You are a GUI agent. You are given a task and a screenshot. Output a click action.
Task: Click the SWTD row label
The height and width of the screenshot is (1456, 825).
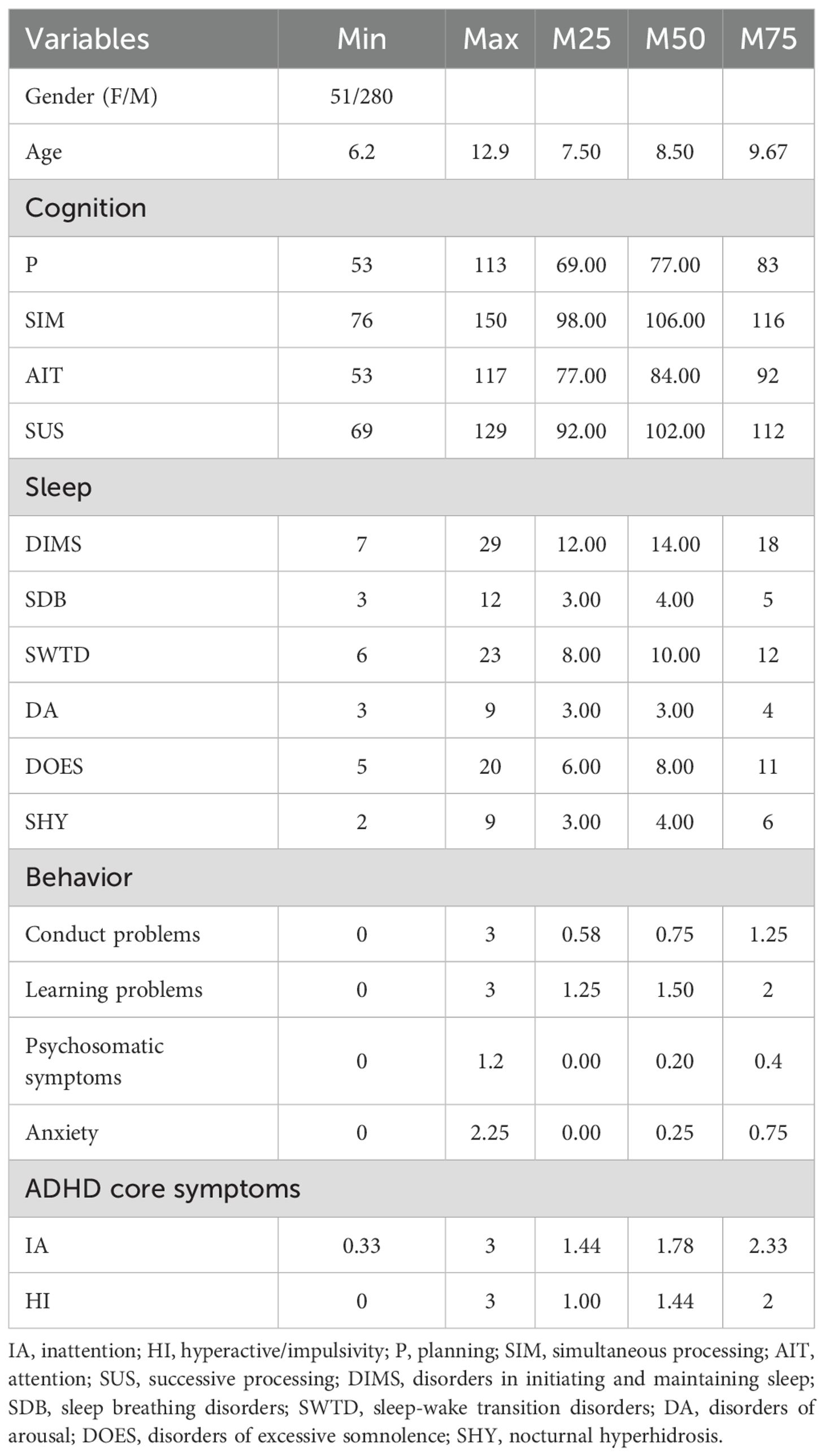(x=57, y=655)
